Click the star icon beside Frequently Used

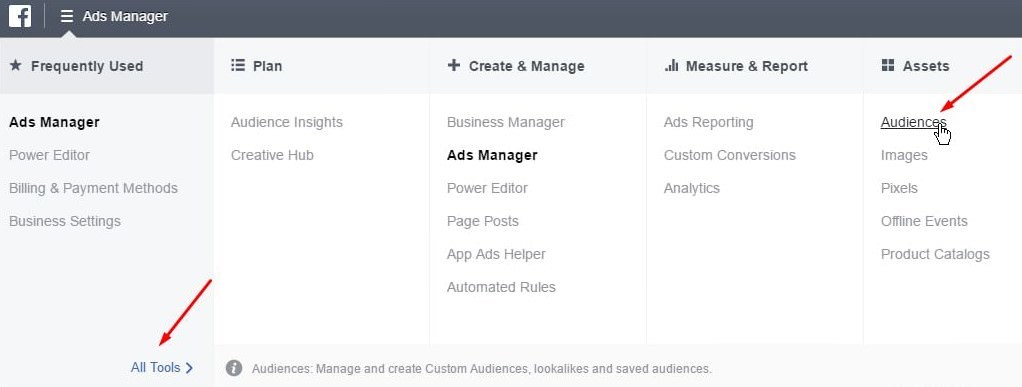pyautogui.click(x=16, y=66)
